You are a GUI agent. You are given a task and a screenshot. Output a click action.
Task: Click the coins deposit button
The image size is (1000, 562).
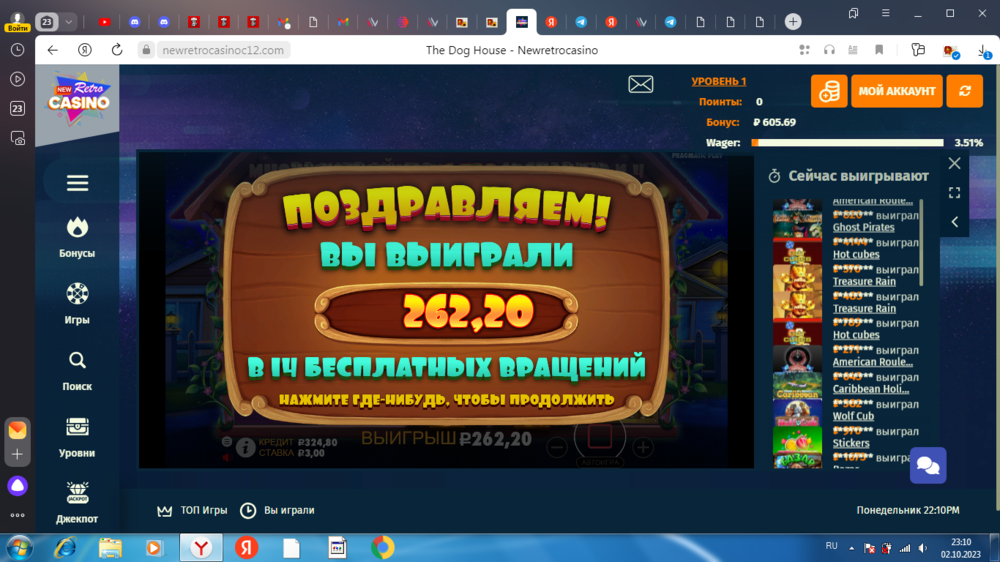click(828, 91)
